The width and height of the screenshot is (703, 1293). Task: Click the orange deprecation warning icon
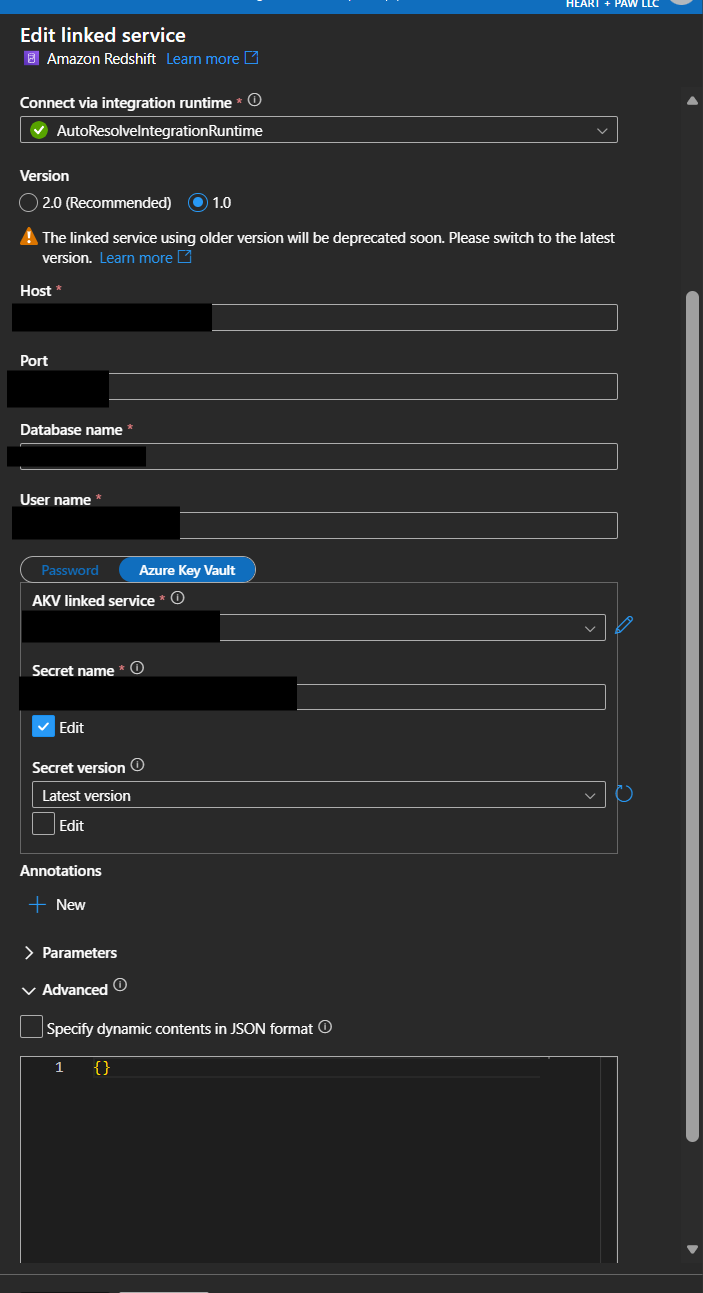(29, 238)
